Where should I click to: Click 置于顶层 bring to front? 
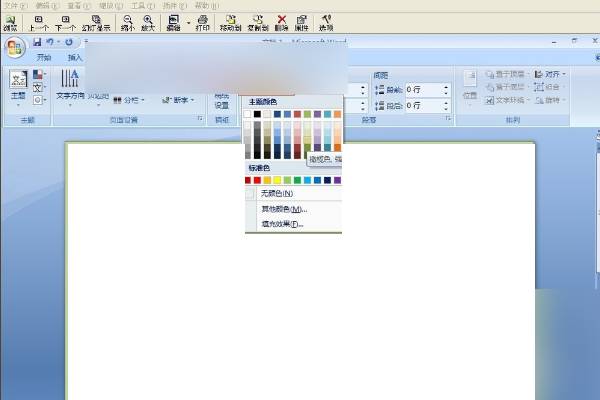pyautogui.click(x=507, y=74)
